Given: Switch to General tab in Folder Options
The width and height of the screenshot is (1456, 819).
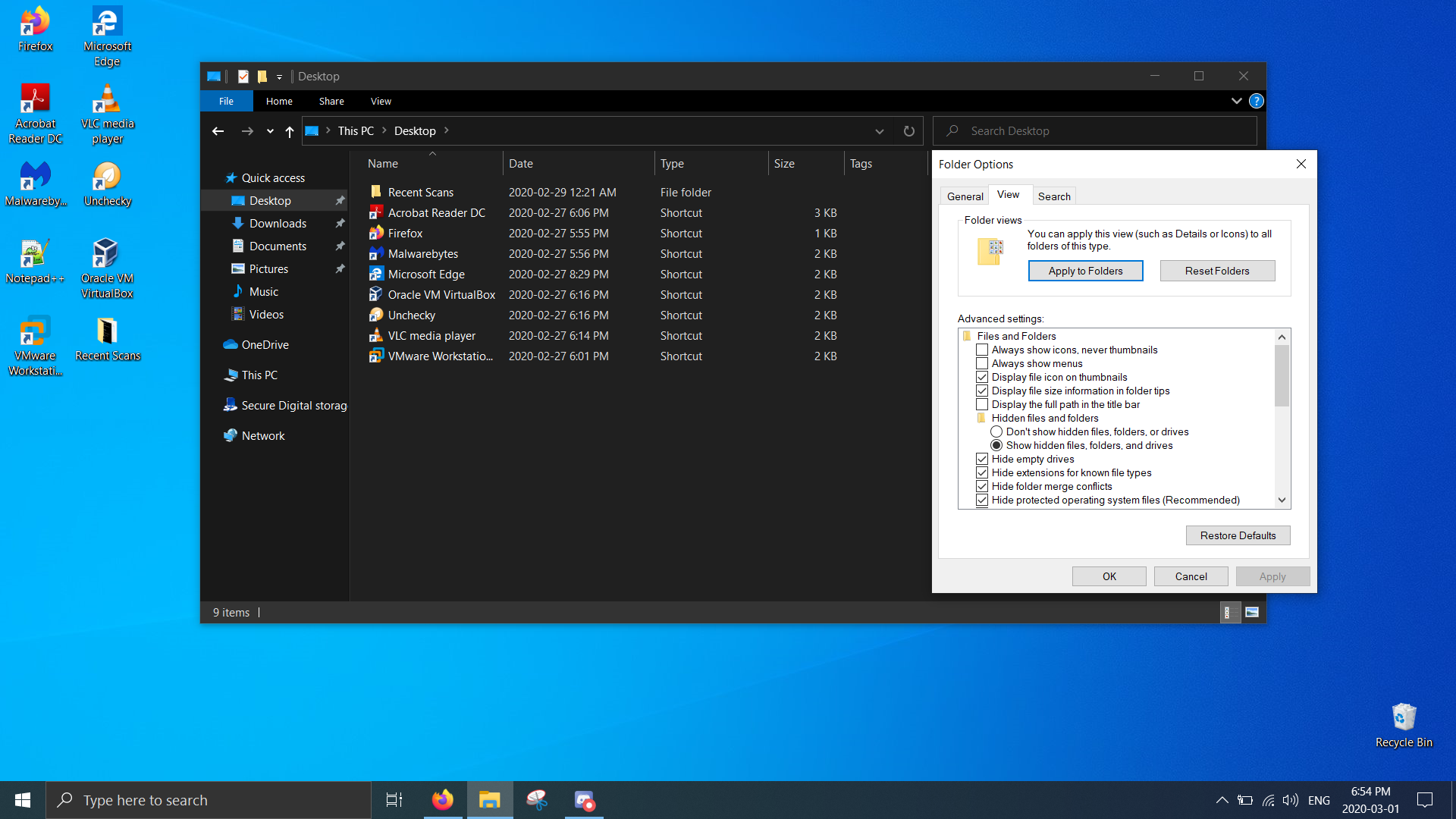Looking at the screenshot, I should click(x=965, y=196).
